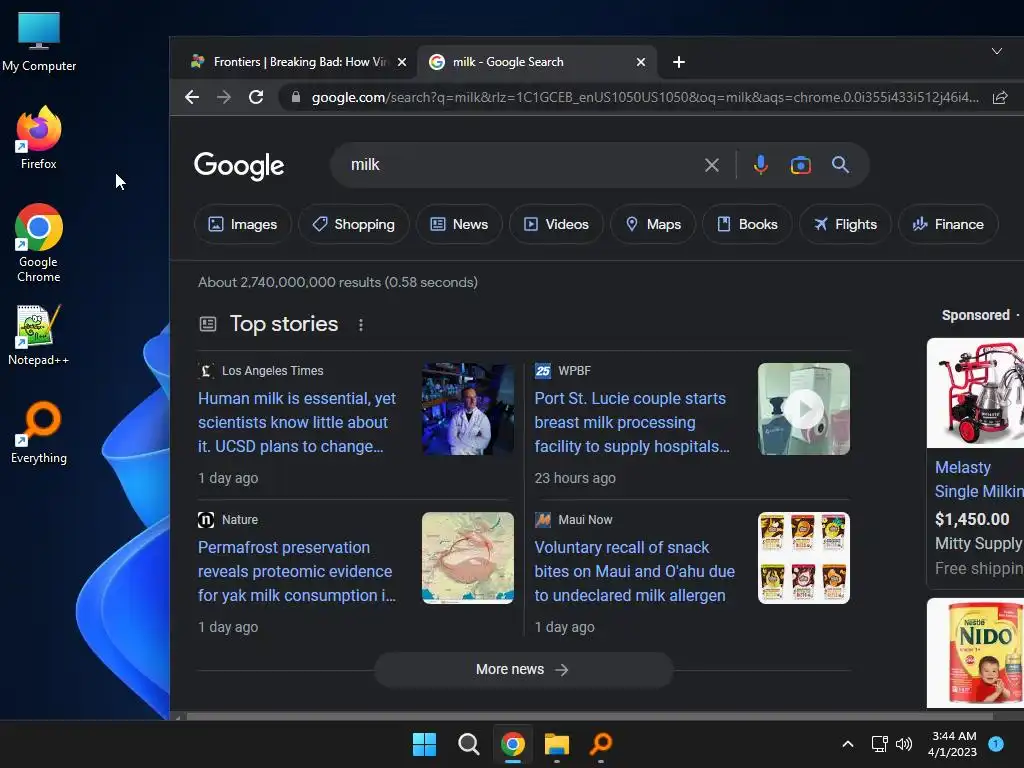The width and height of the screenshot is (1024, 768).
Task: Filter results by Shopping
Action: (353, 225)
